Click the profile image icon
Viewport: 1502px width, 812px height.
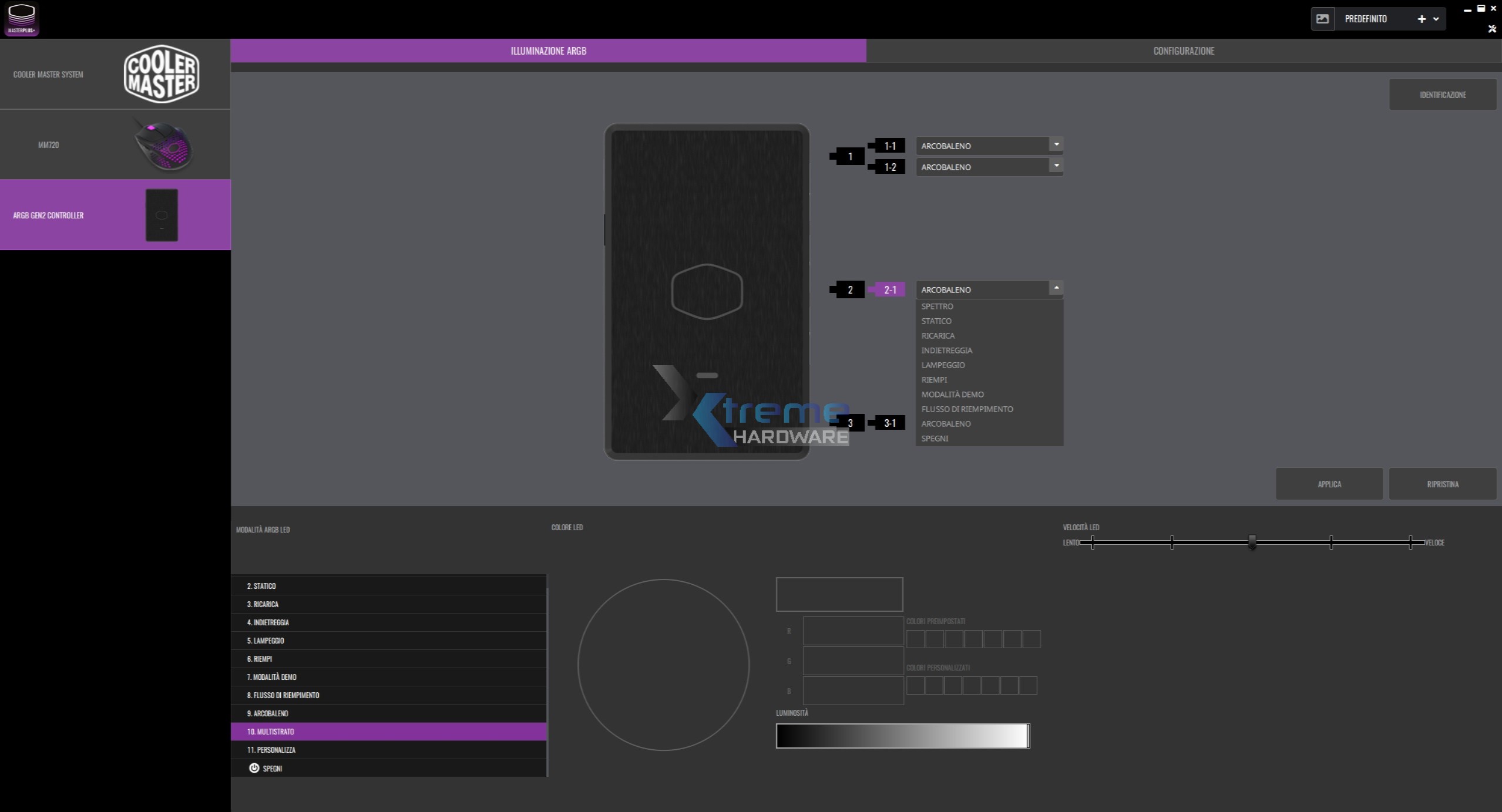pos(1322,19)
